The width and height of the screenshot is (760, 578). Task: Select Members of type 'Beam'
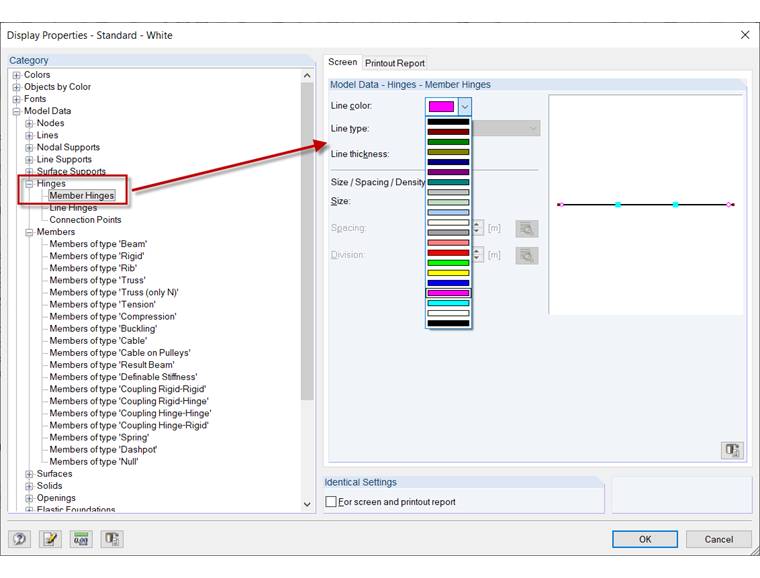click(98, 244)
